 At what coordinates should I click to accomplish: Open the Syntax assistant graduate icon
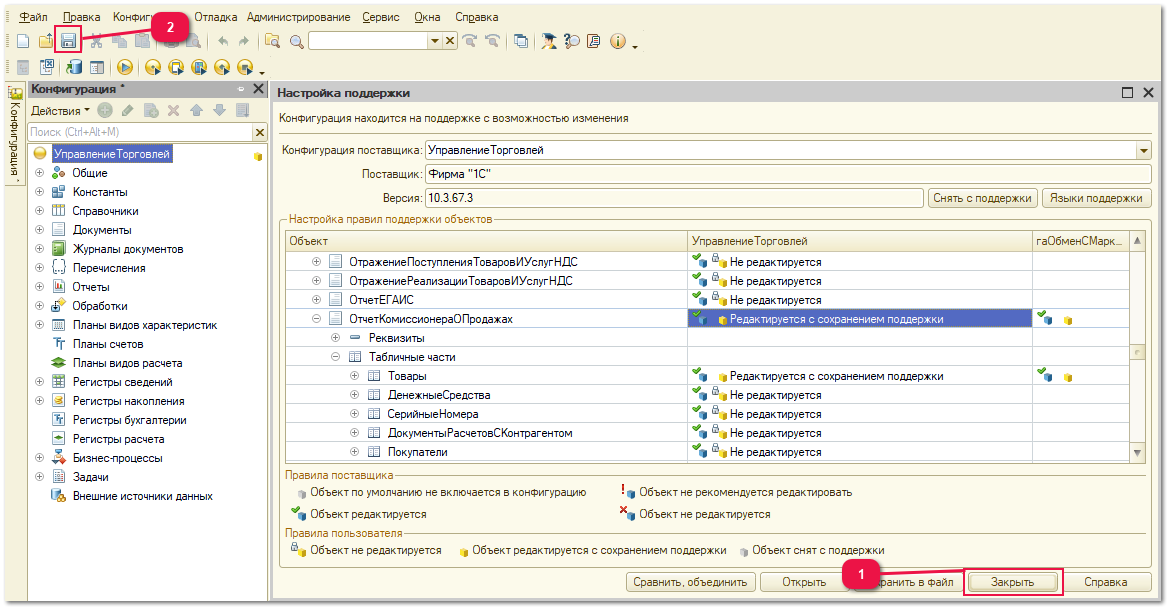(549, 41)
